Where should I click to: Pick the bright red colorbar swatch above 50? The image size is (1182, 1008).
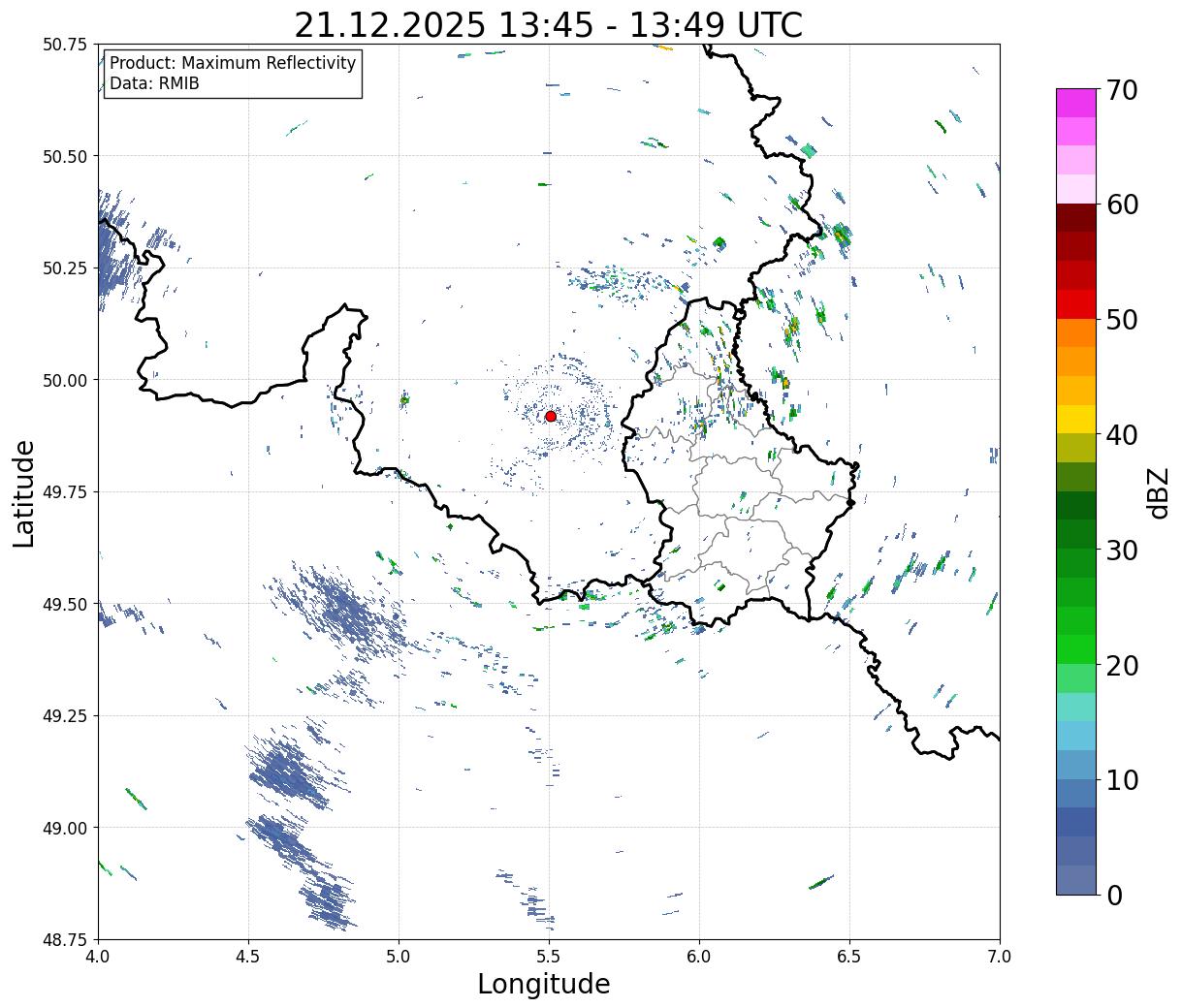(x=1076, y=304)
